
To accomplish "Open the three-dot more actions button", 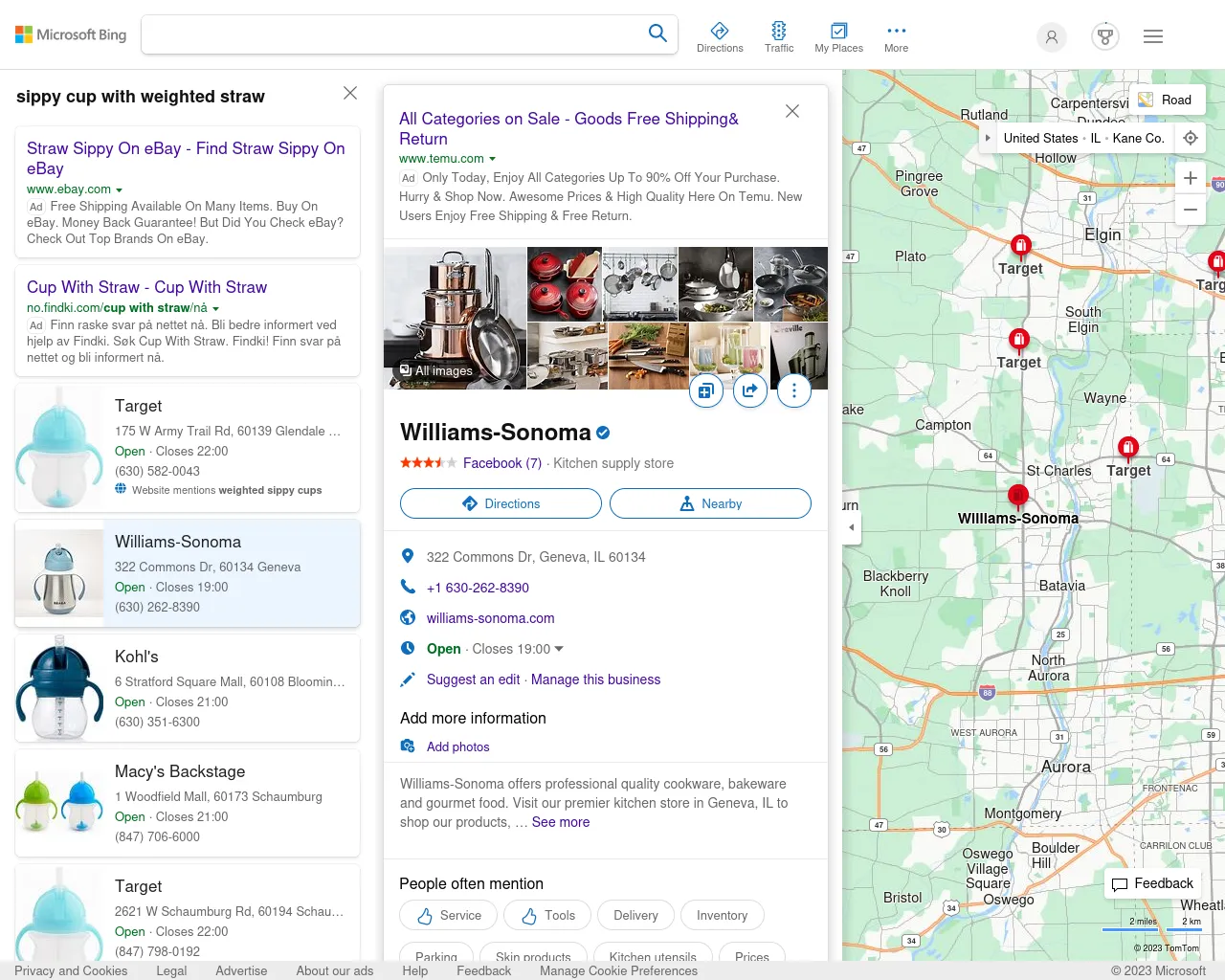I will point(793,390).
